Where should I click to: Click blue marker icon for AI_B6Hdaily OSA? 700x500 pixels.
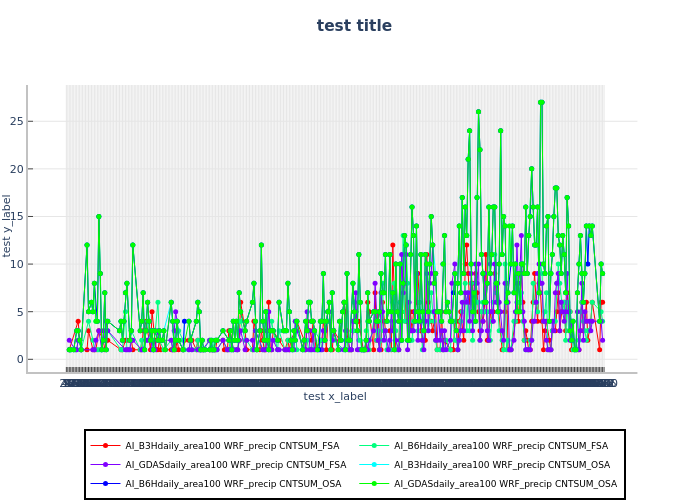105,484
